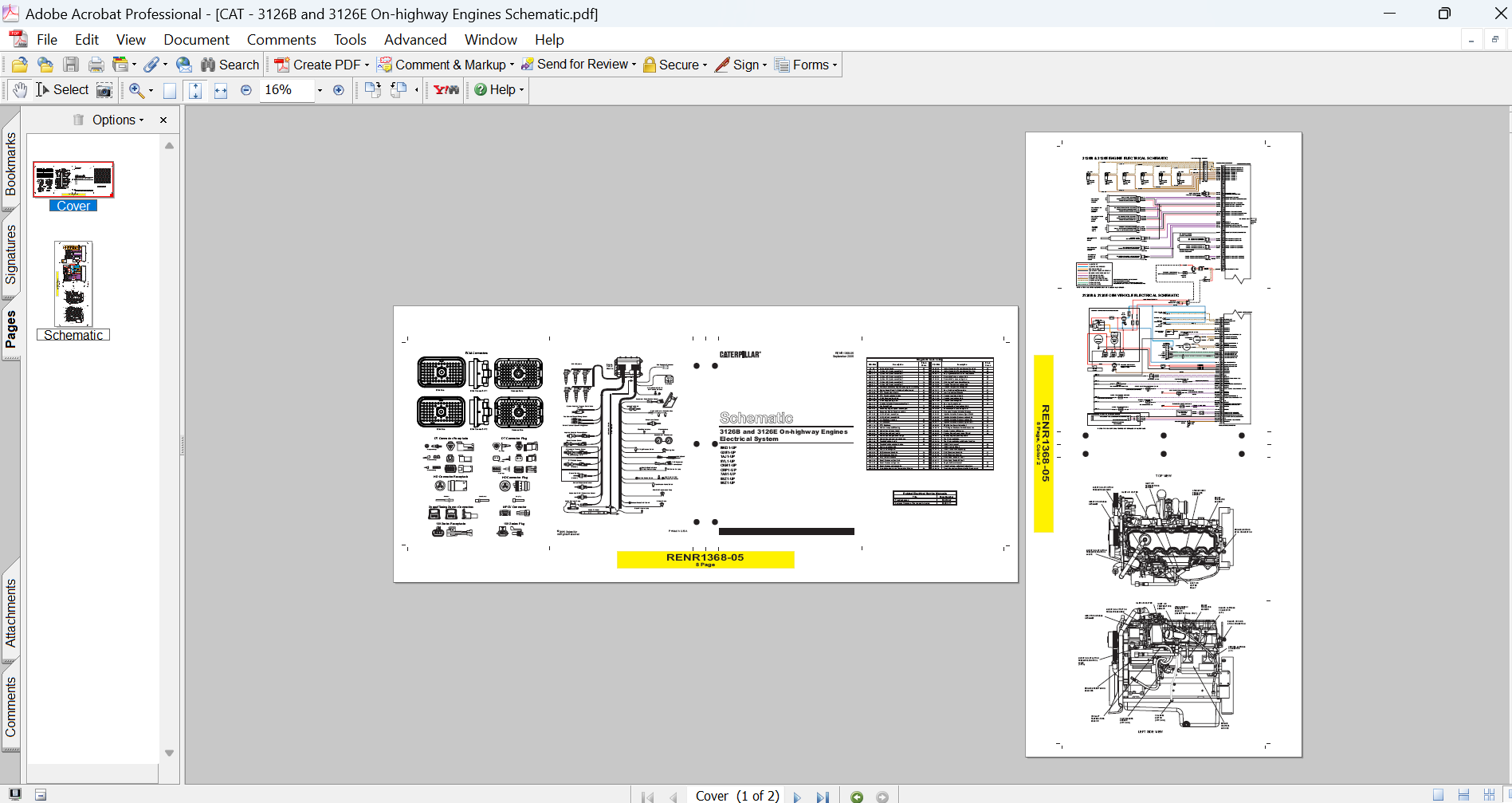Switch to Continuous page layout in status bar
This screenshot has height=803, width=1512.
tap(1463, 795)
